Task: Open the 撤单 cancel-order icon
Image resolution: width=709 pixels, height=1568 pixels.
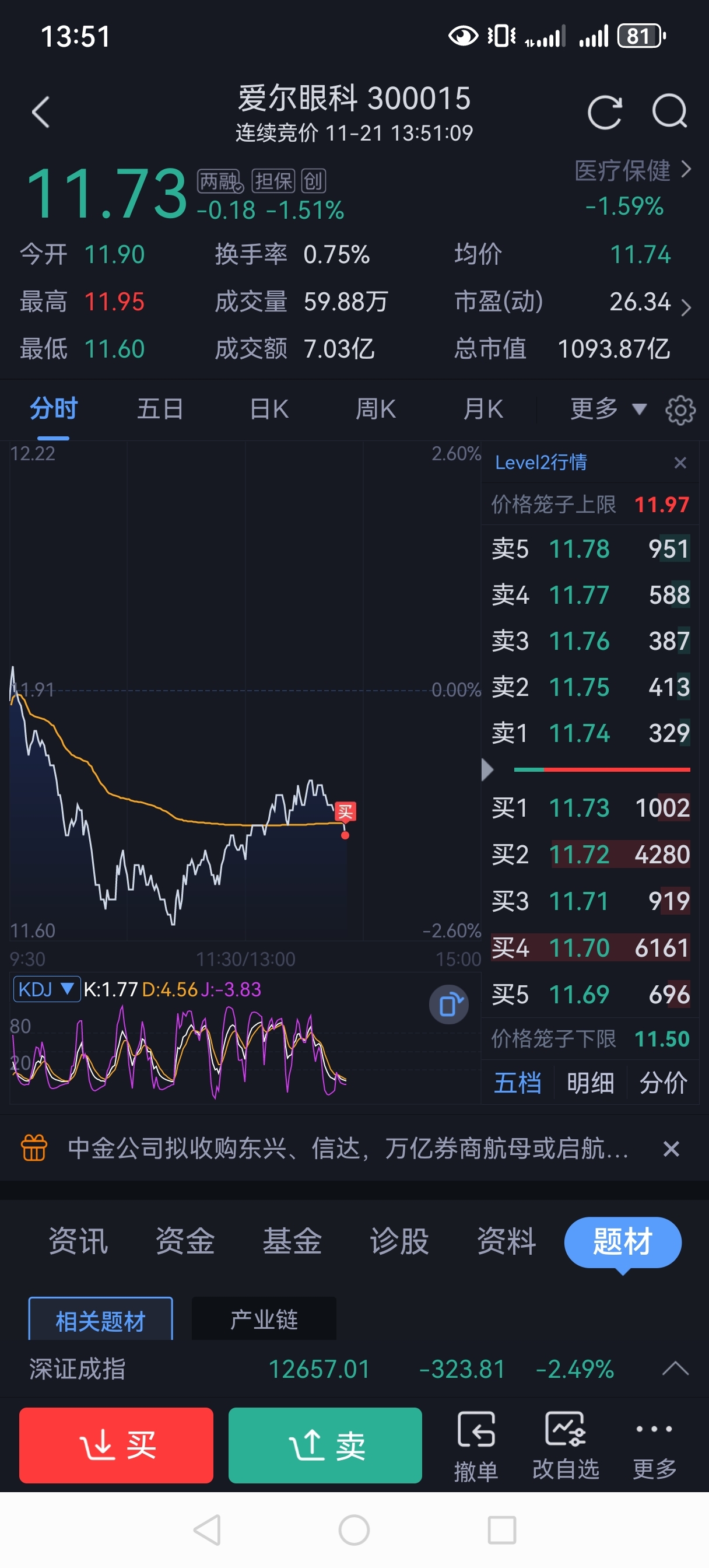Action: pos(476,1446)
